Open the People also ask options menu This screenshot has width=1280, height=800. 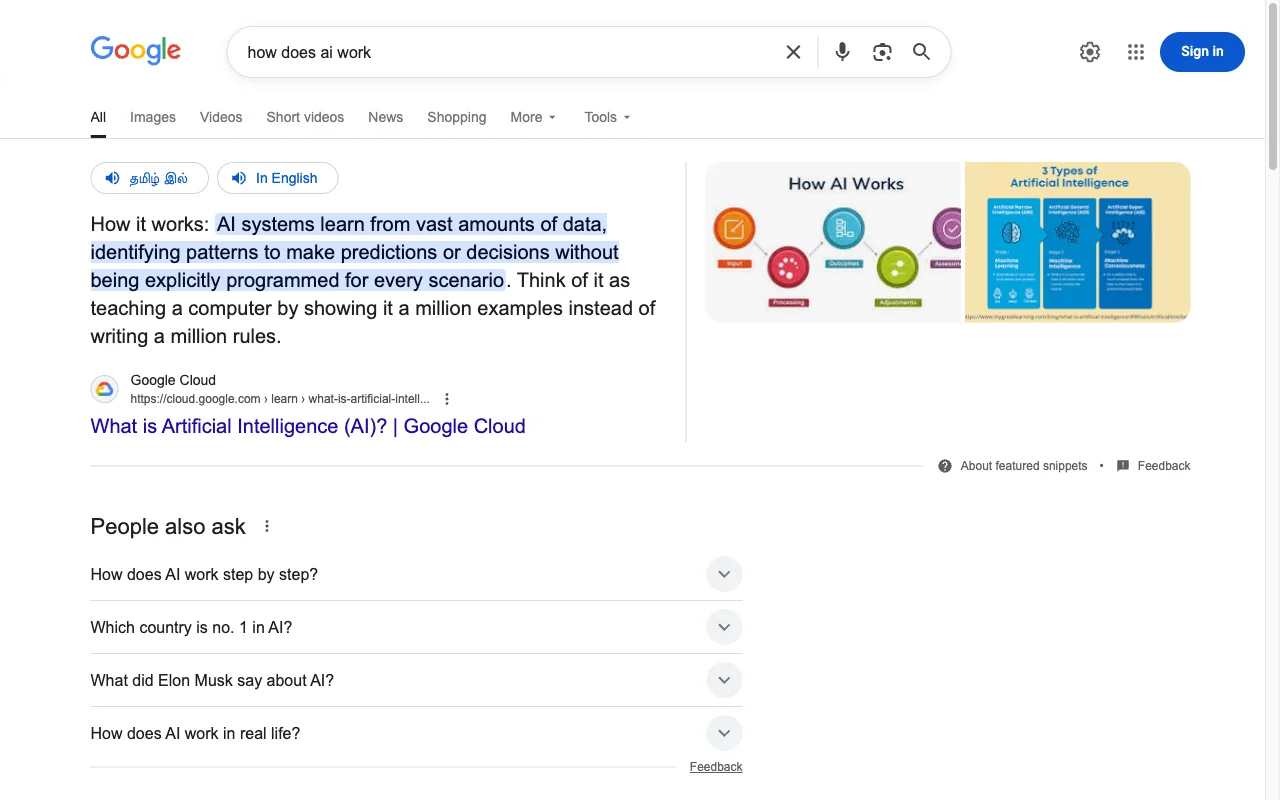click(x=266, y=525)
